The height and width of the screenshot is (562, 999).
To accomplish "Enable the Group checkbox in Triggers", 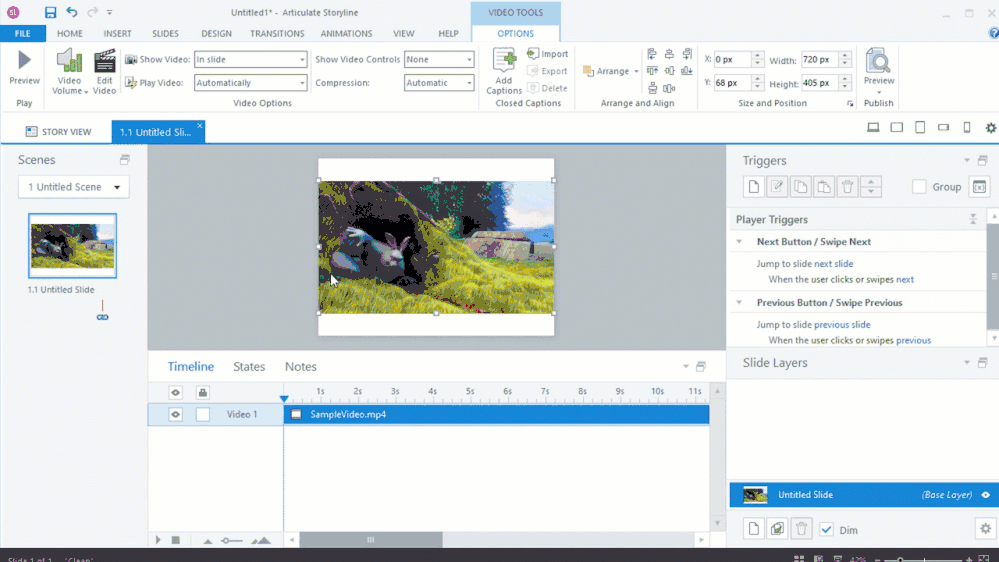I will pyautogui.click(x=919, y=187).
